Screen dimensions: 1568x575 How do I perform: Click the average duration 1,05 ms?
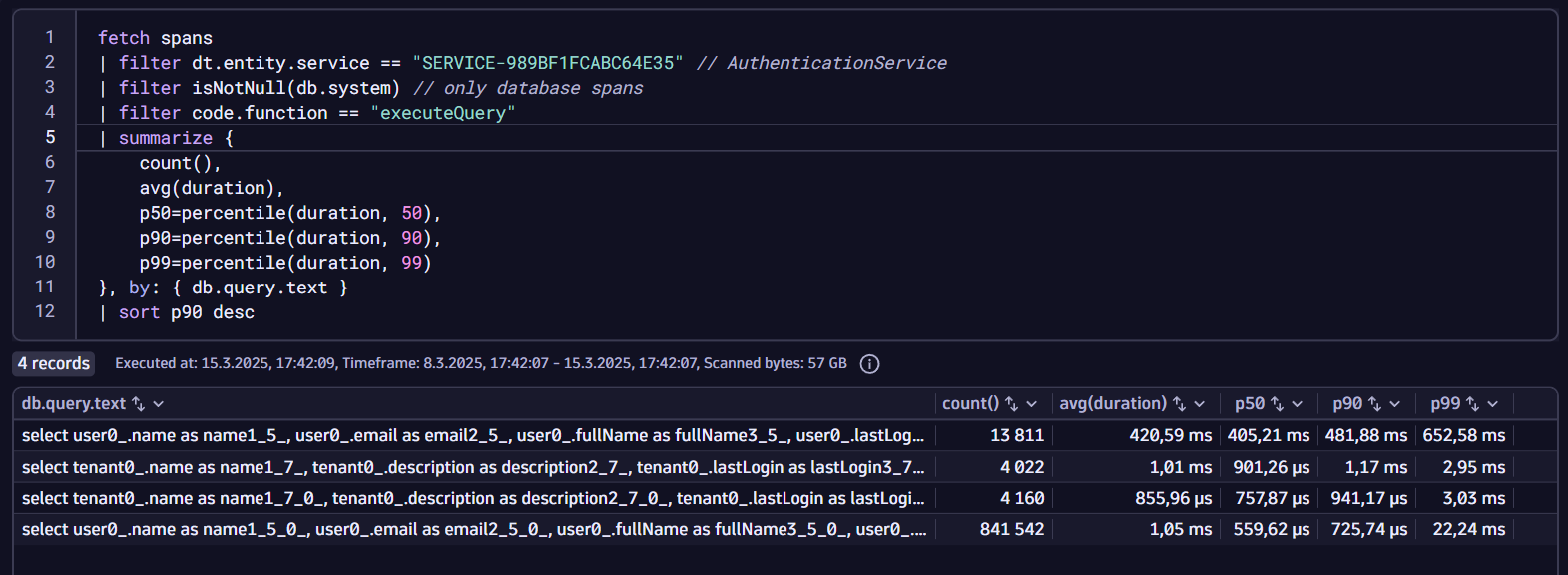click(x=1181, y=529)
